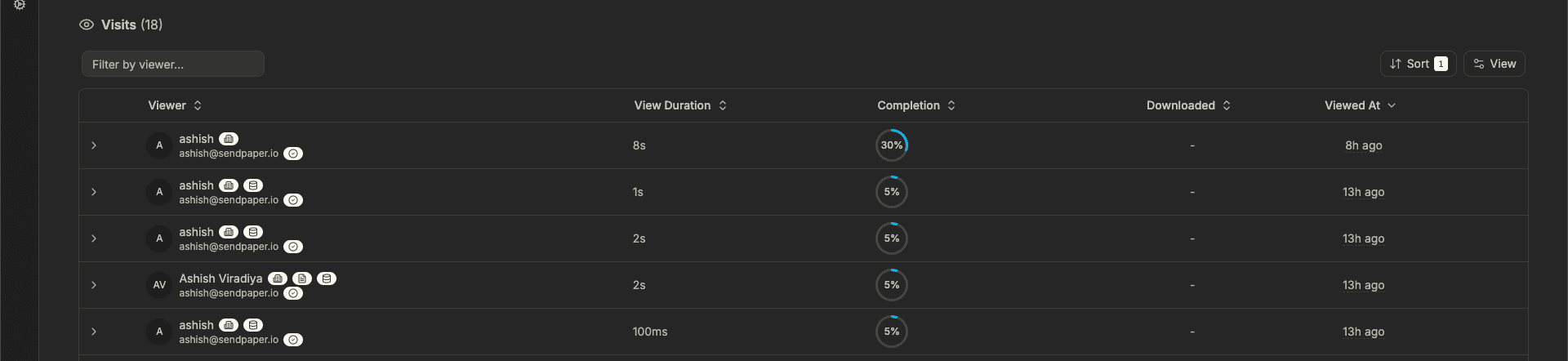
Task: Open the Viewed At column sort dropdown
Action: pyautogui.click(x=1361, y=105)
